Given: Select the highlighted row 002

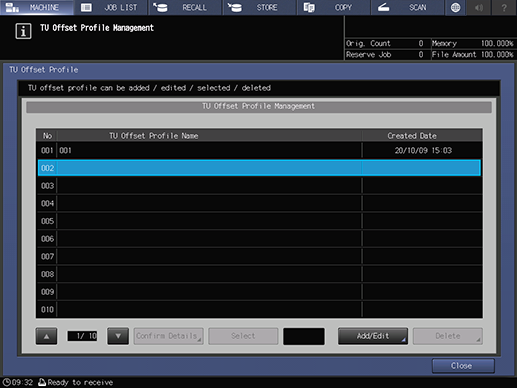Looking at the screenshot, I should 259,168.
